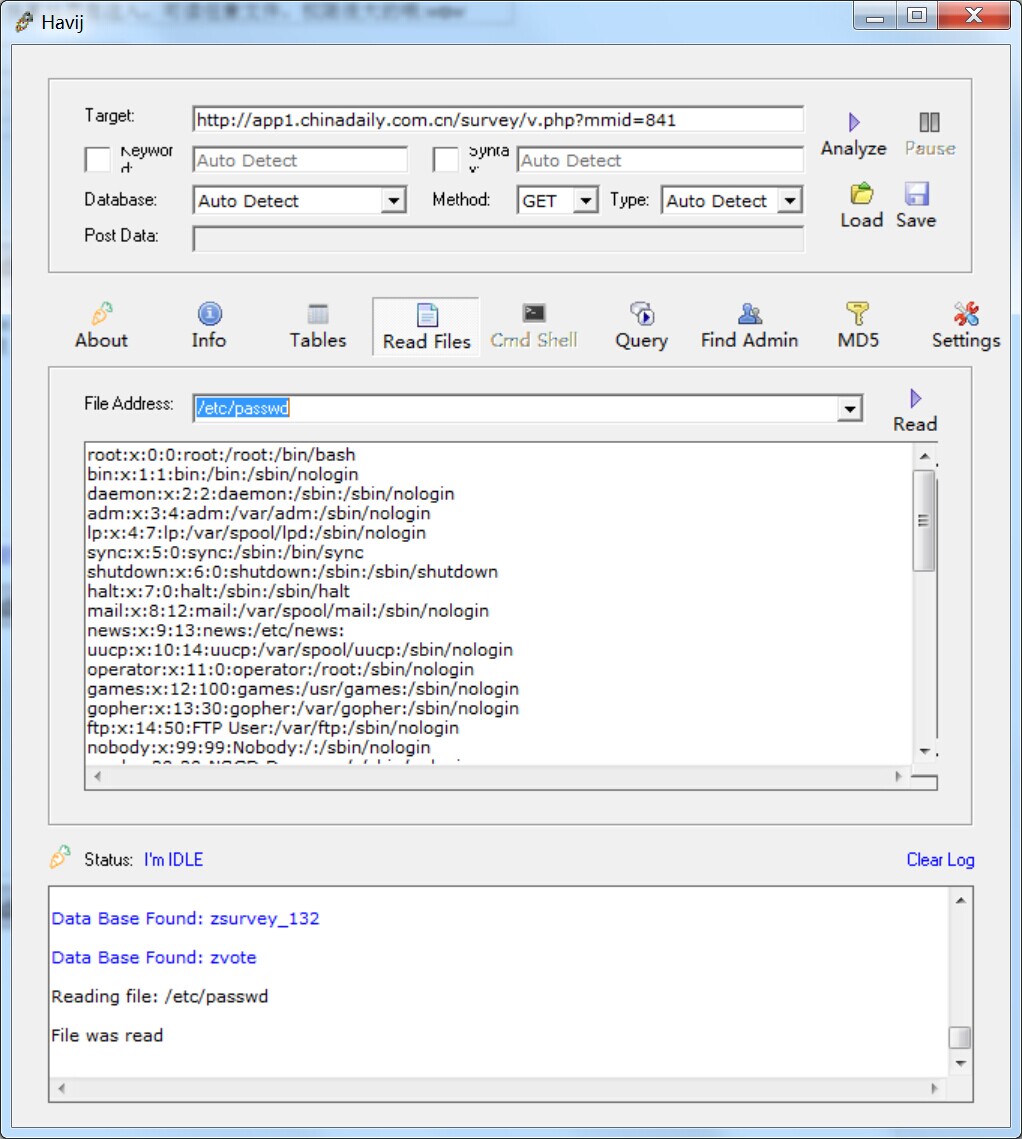
Task: Click the Analyze button label
Action: [854, 149]
